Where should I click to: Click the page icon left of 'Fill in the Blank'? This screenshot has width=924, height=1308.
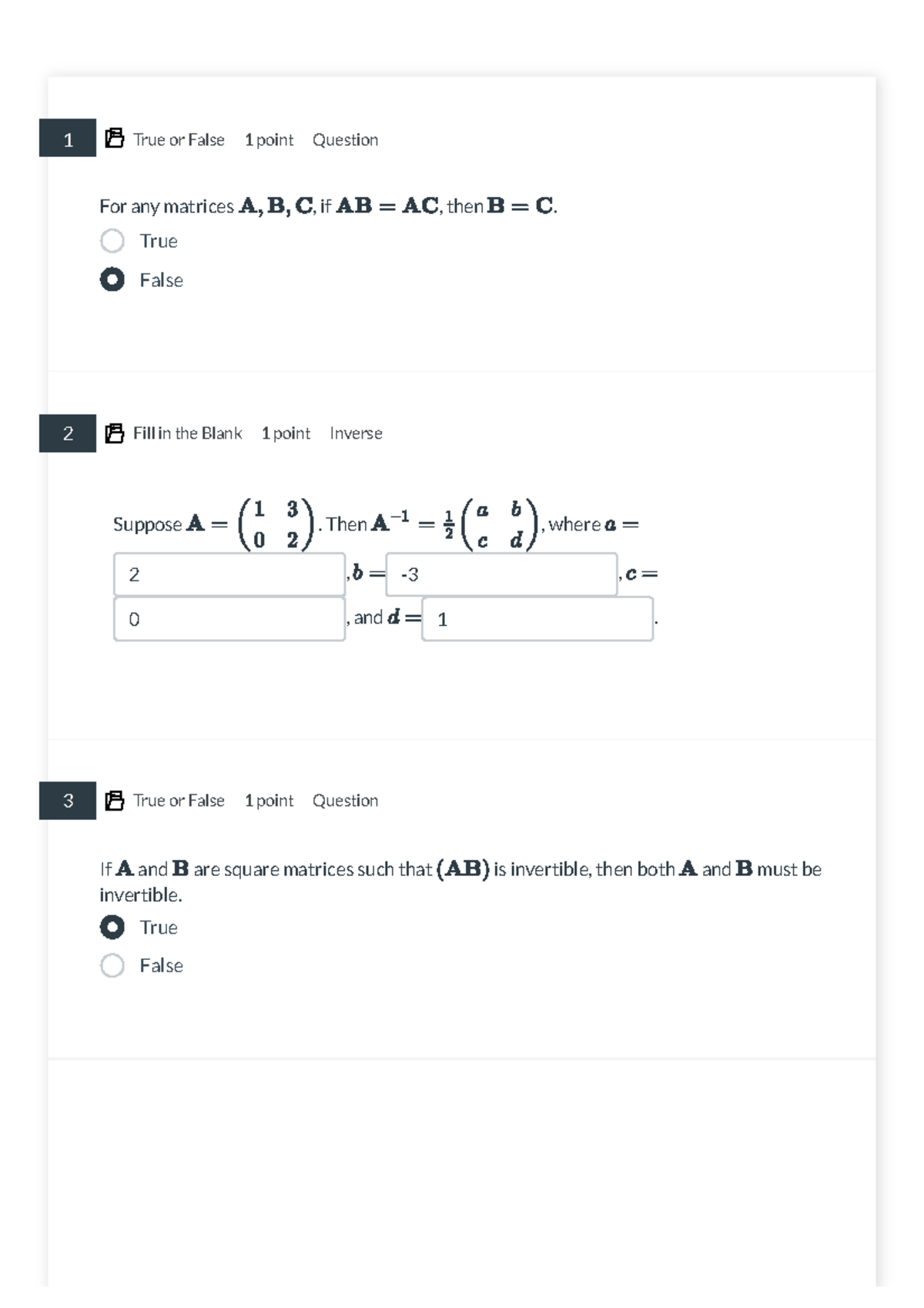pyautogui.click(x=114, y=433)
